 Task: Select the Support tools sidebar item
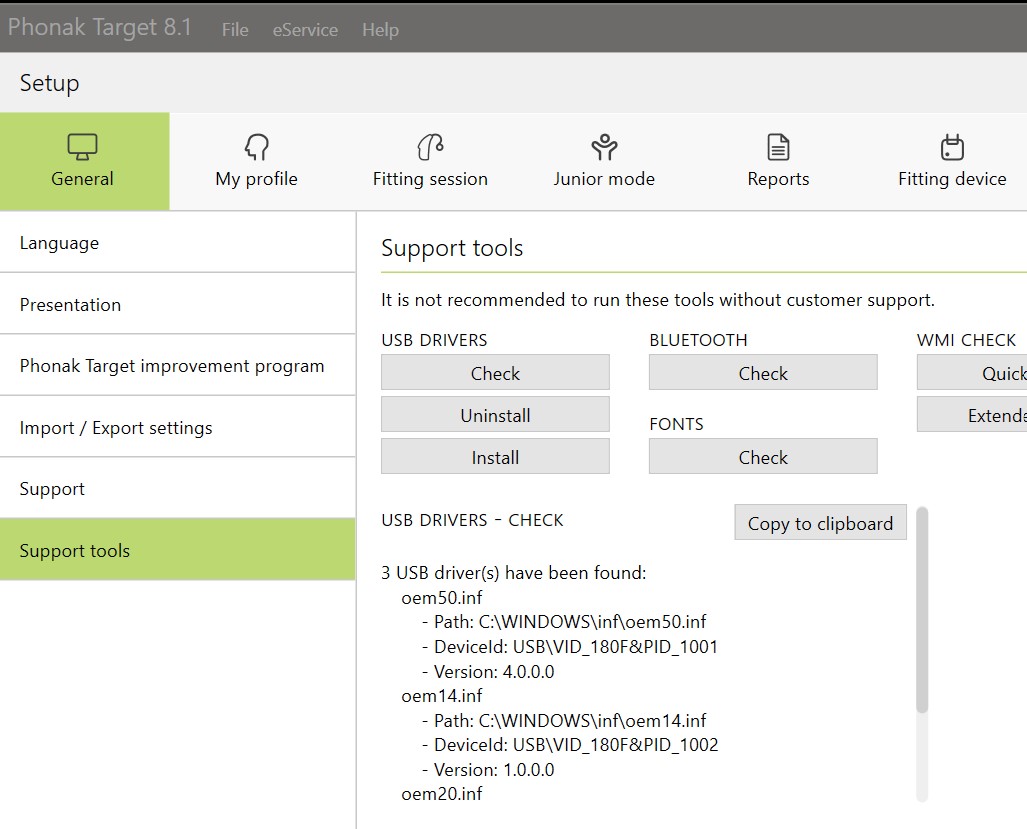click(177, 550)
